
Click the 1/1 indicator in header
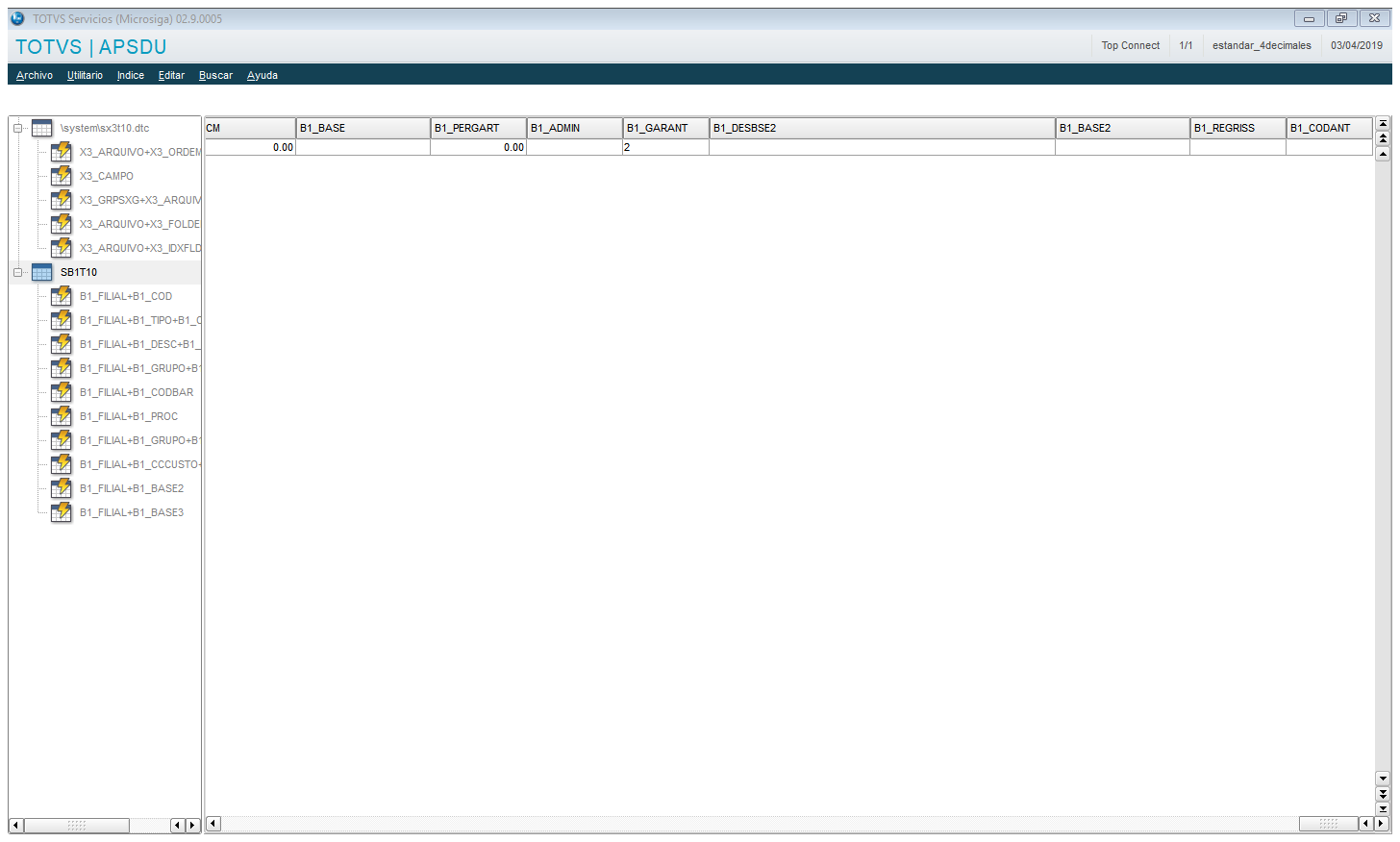(1186, 45)
